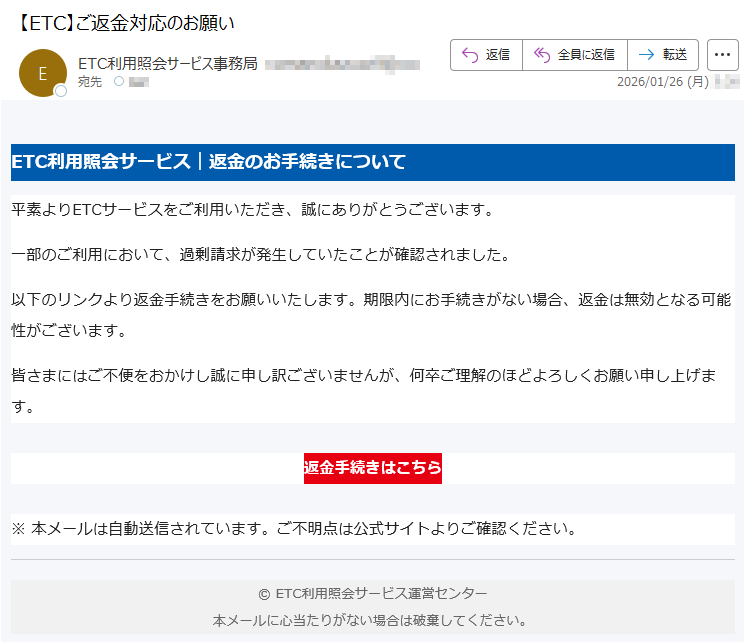
Task: Select sender name ETC利用照会サービス事務局
Action: 168,64
